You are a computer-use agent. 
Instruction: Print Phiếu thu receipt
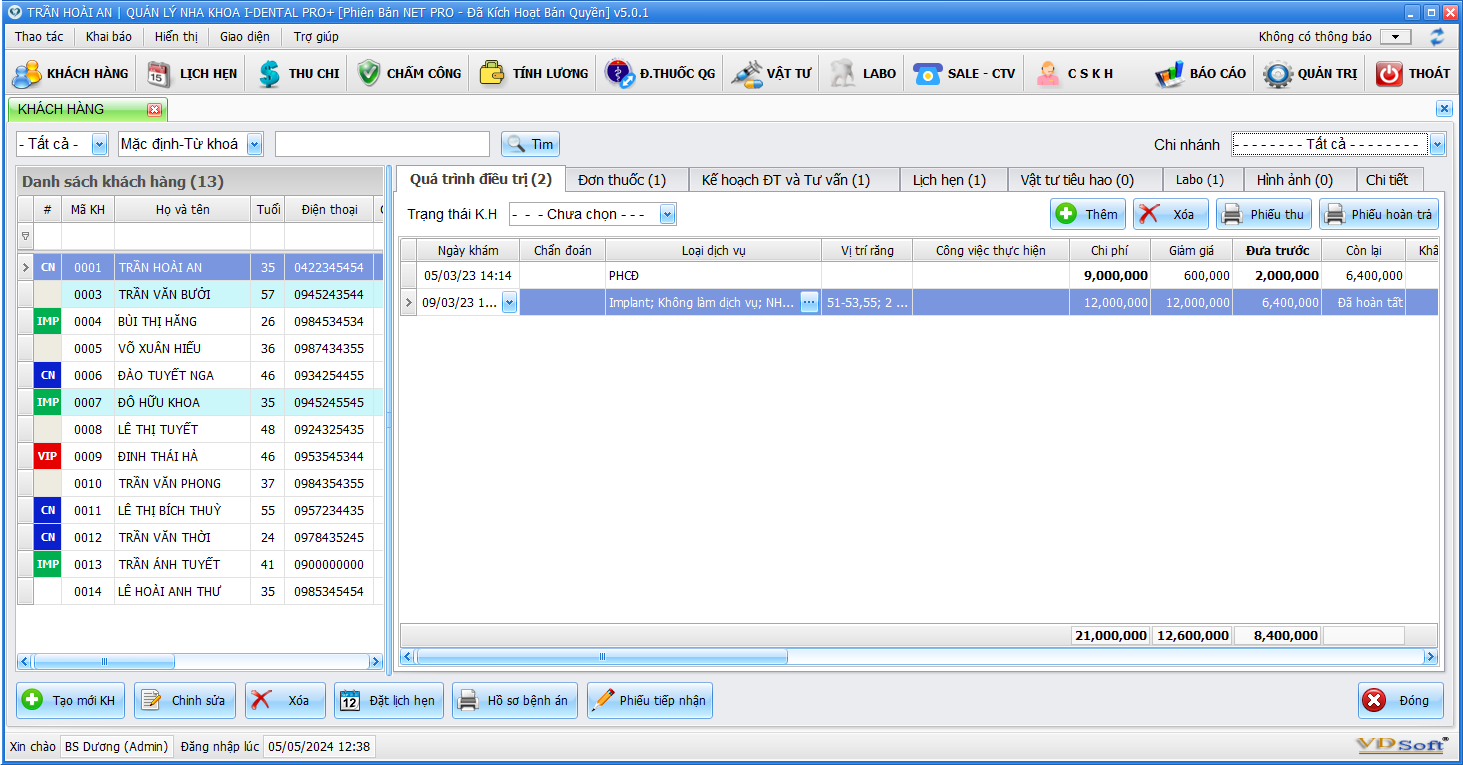click(x=1264, y=214)
